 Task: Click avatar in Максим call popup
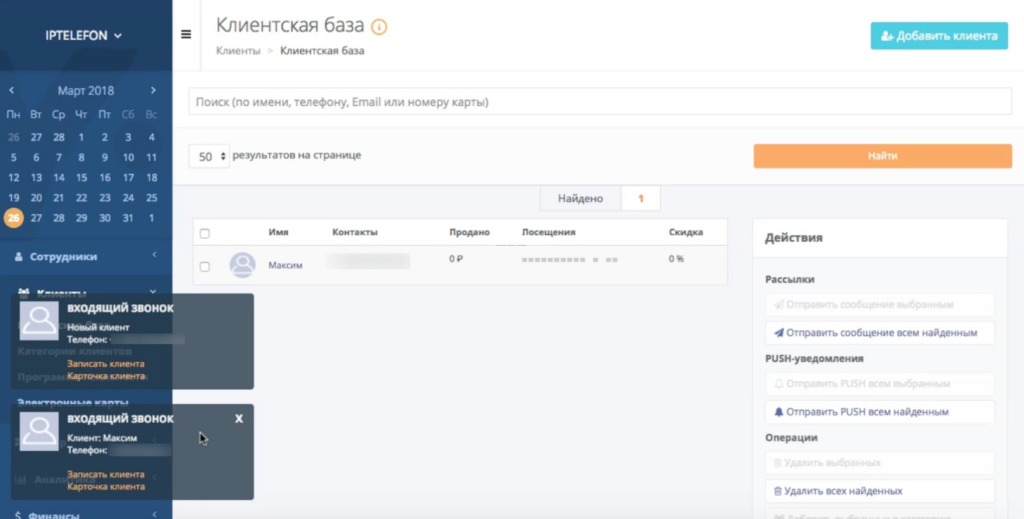tap(40, 432)
